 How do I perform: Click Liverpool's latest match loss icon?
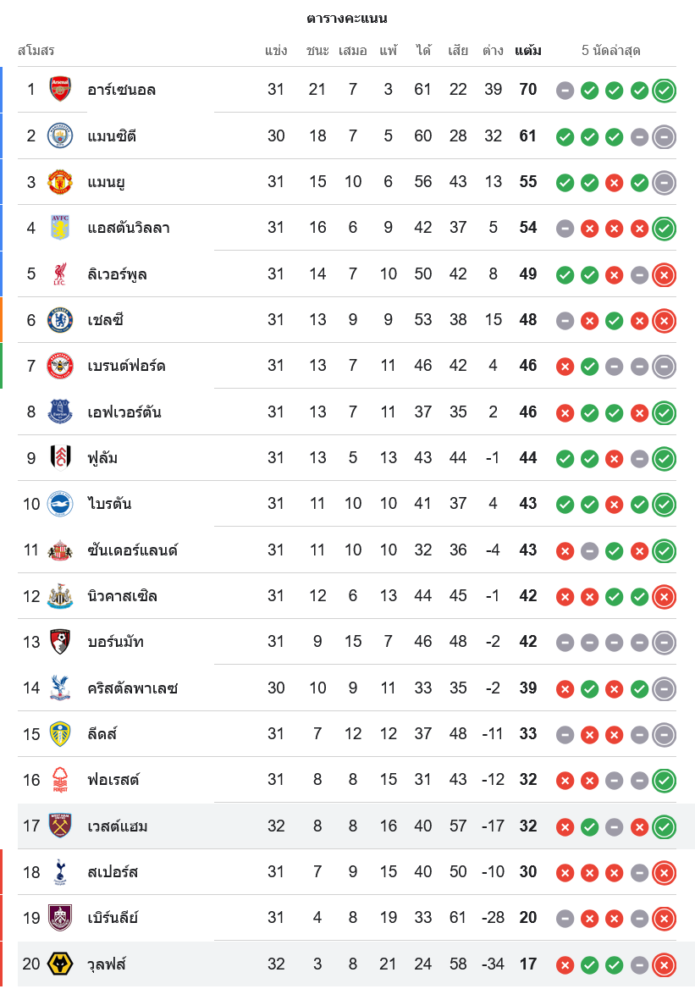click(x=663, y=274)
